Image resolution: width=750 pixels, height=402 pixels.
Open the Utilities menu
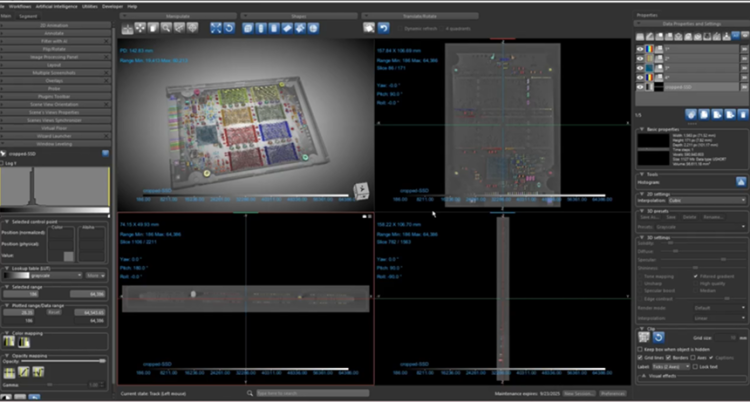(x=89, y=7)
